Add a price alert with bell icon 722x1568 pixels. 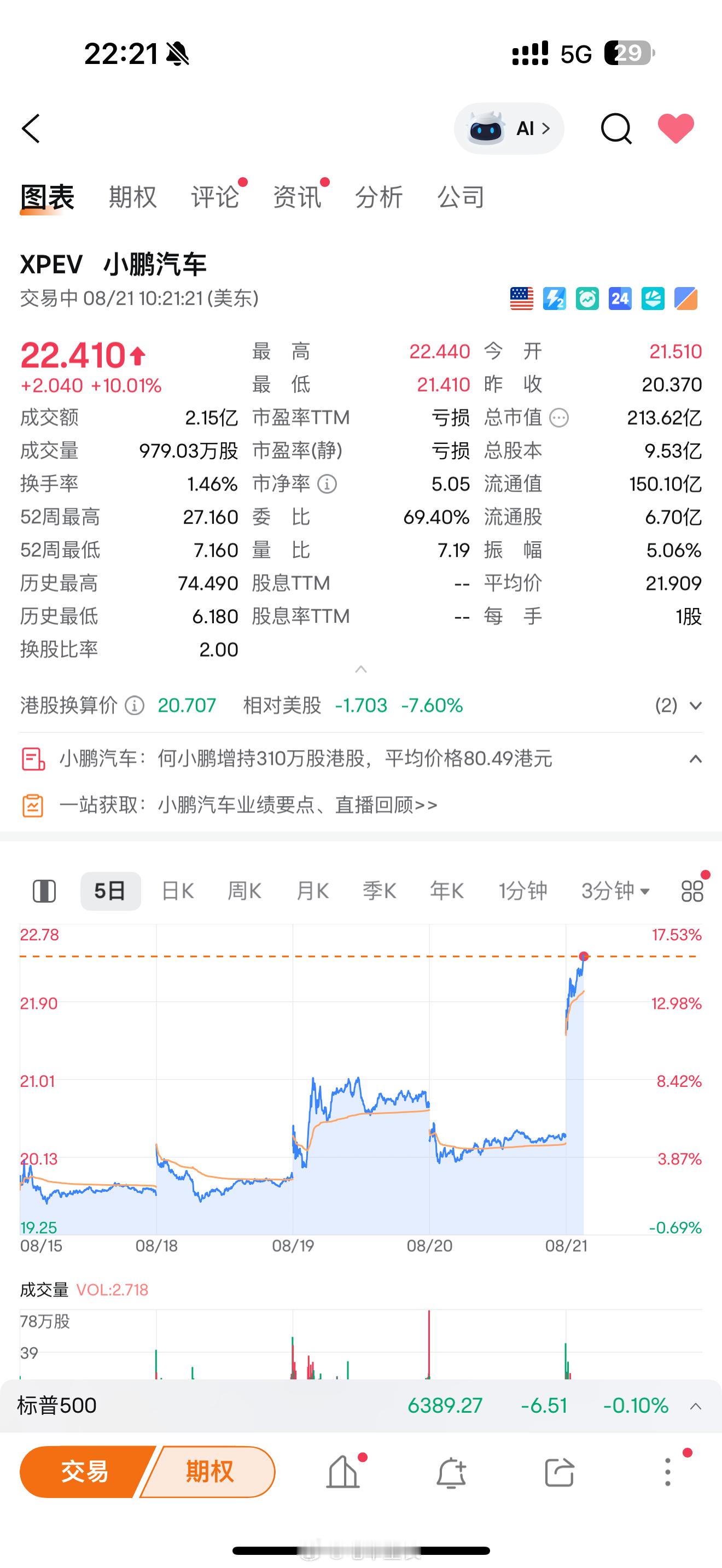coord(451,1473)
